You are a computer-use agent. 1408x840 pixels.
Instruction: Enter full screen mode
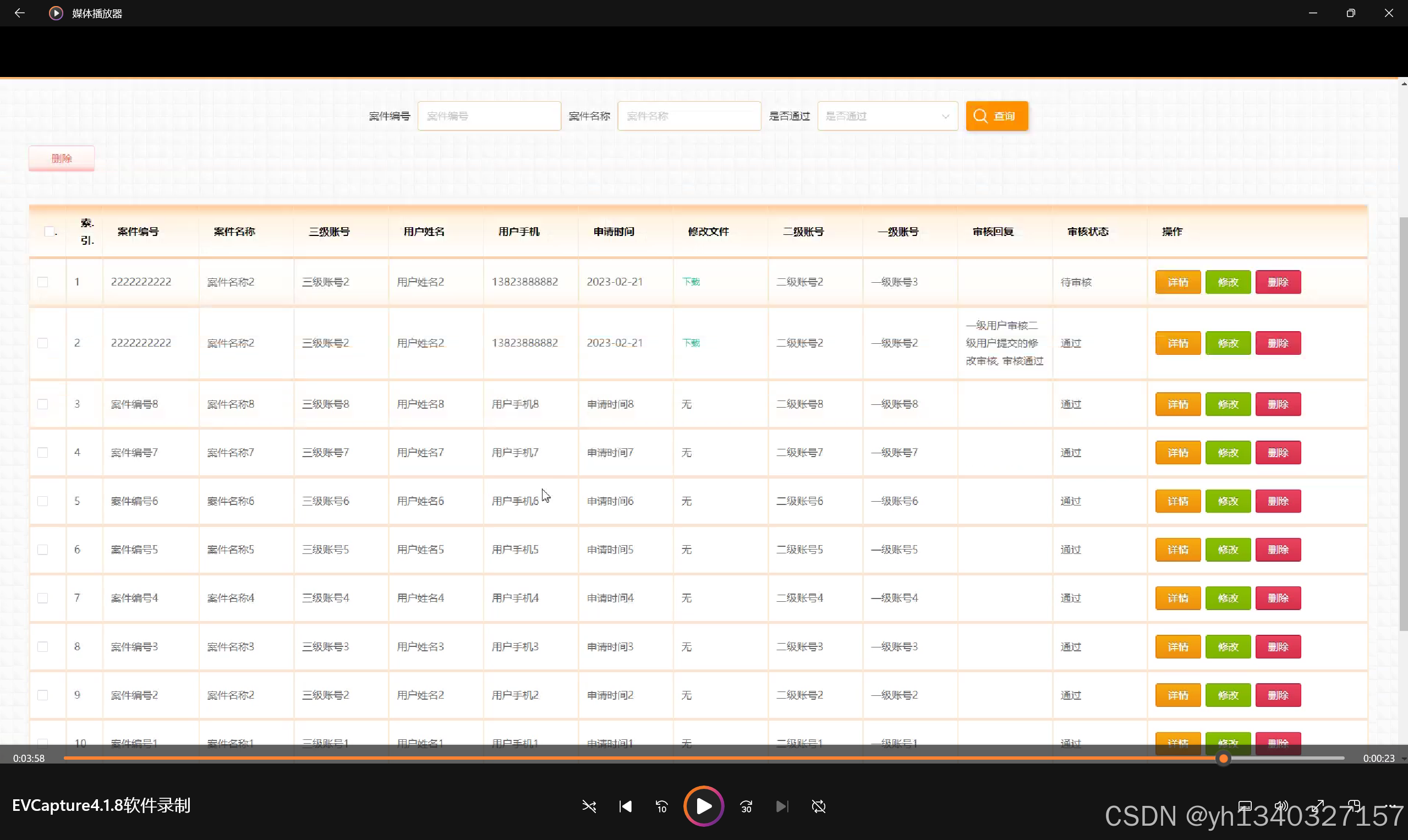pyautogui.click(x=1318, y=806)
